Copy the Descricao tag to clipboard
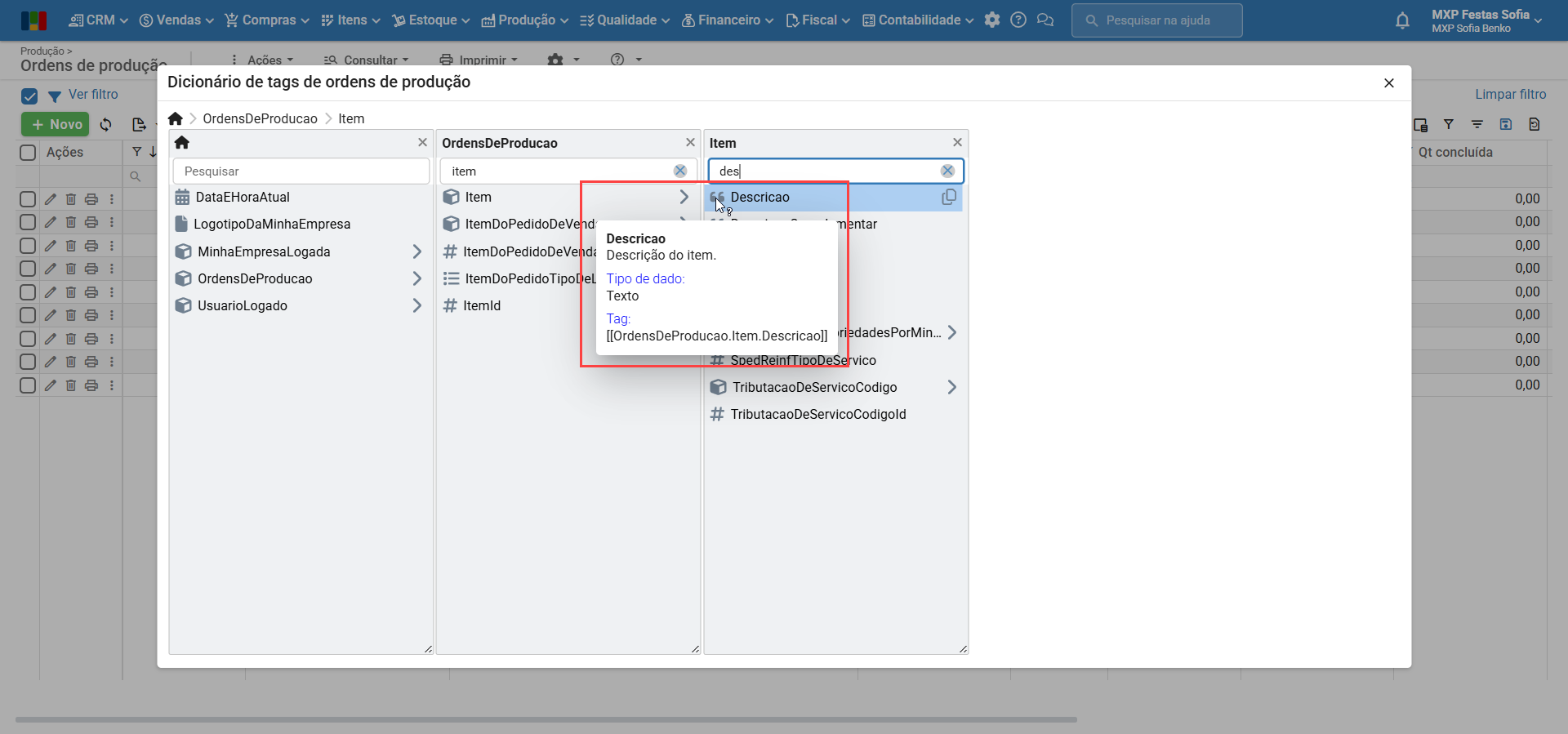This screenshot has width=1568, height=734. point(948,197)
